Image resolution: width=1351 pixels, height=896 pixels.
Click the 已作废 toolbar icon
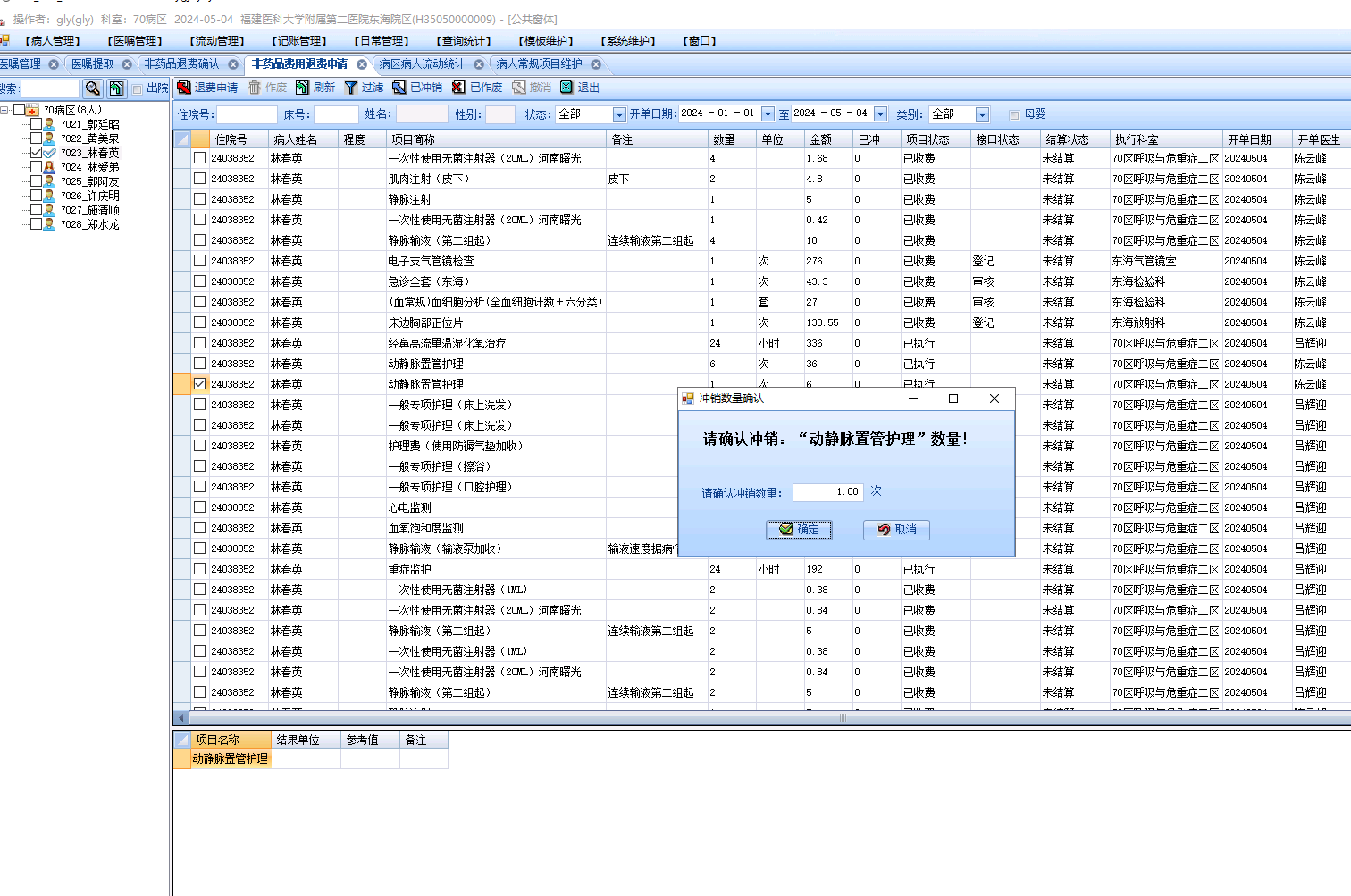tap(459, 88)
